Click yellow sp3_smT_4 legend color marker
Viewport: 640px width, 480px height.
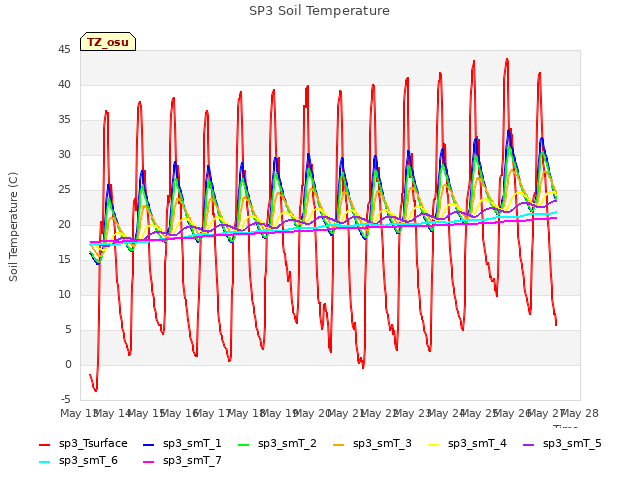pyautogui.click(x=434, y=444)
